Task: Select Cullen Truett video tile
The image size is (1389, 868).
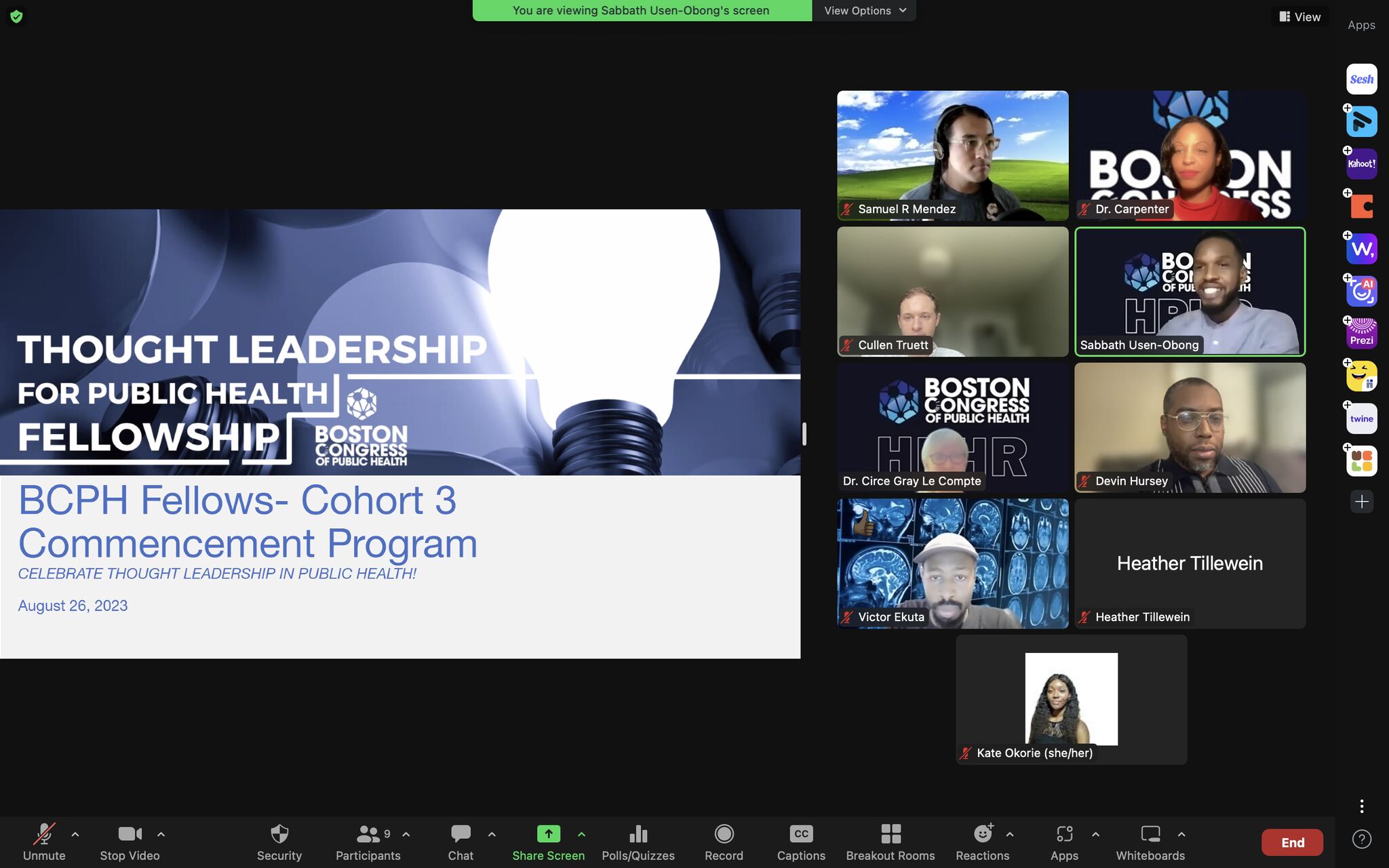Action: [952, 292]
